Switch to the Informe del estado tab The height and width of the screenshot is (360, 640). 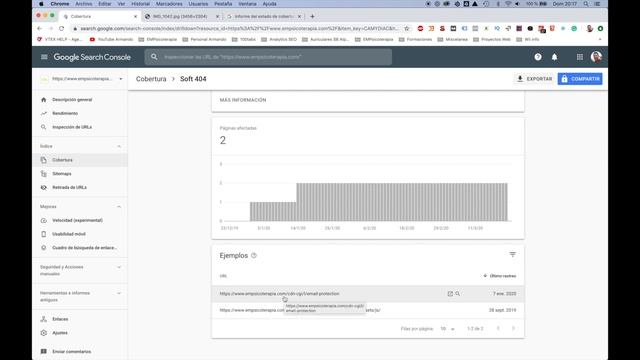(264, 16)
